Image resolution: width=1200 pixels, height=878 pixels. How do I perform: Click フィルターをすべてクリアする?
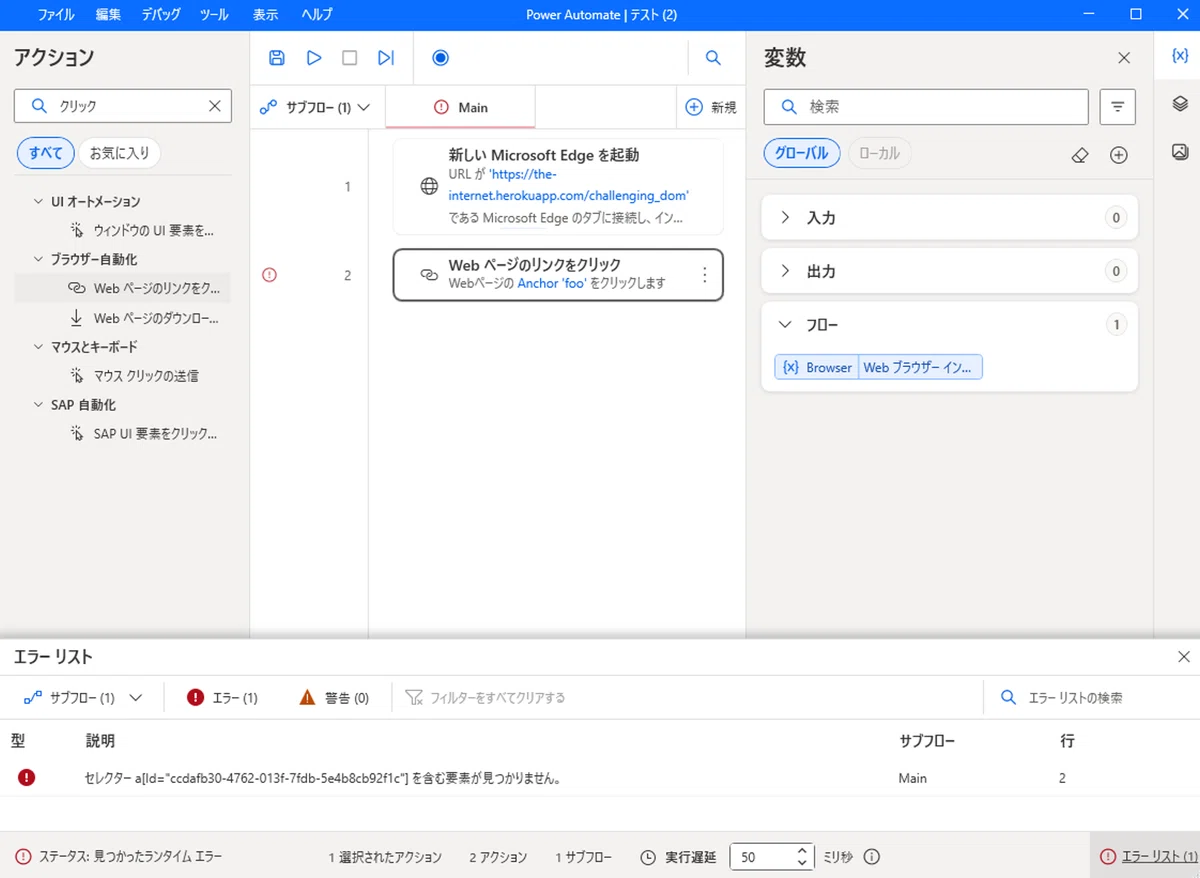pos(486,698)
